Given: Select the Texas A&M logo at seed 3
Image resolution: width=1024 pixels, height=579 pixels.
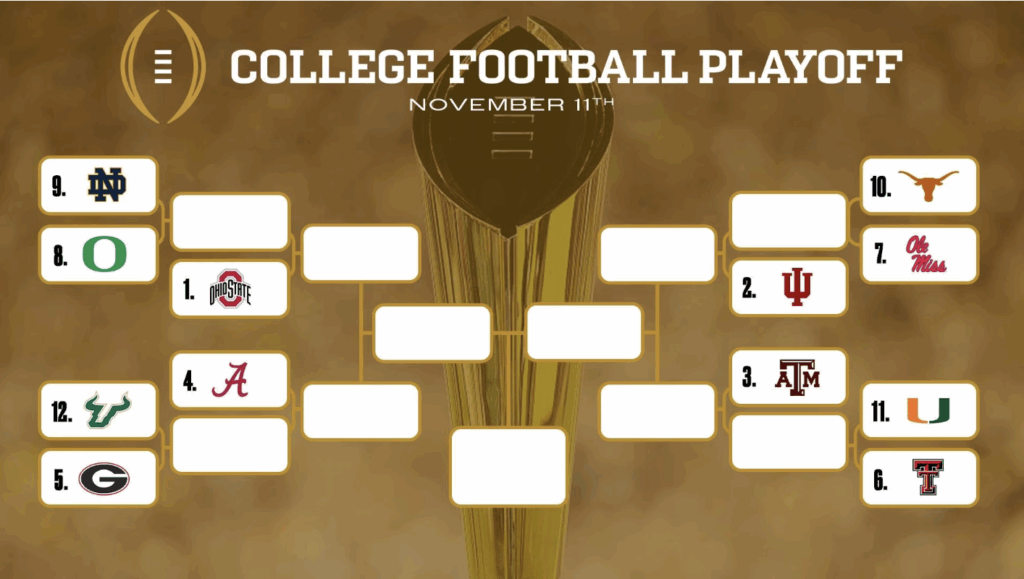Looking at the screenshot, I should click(x=797, y=377).
